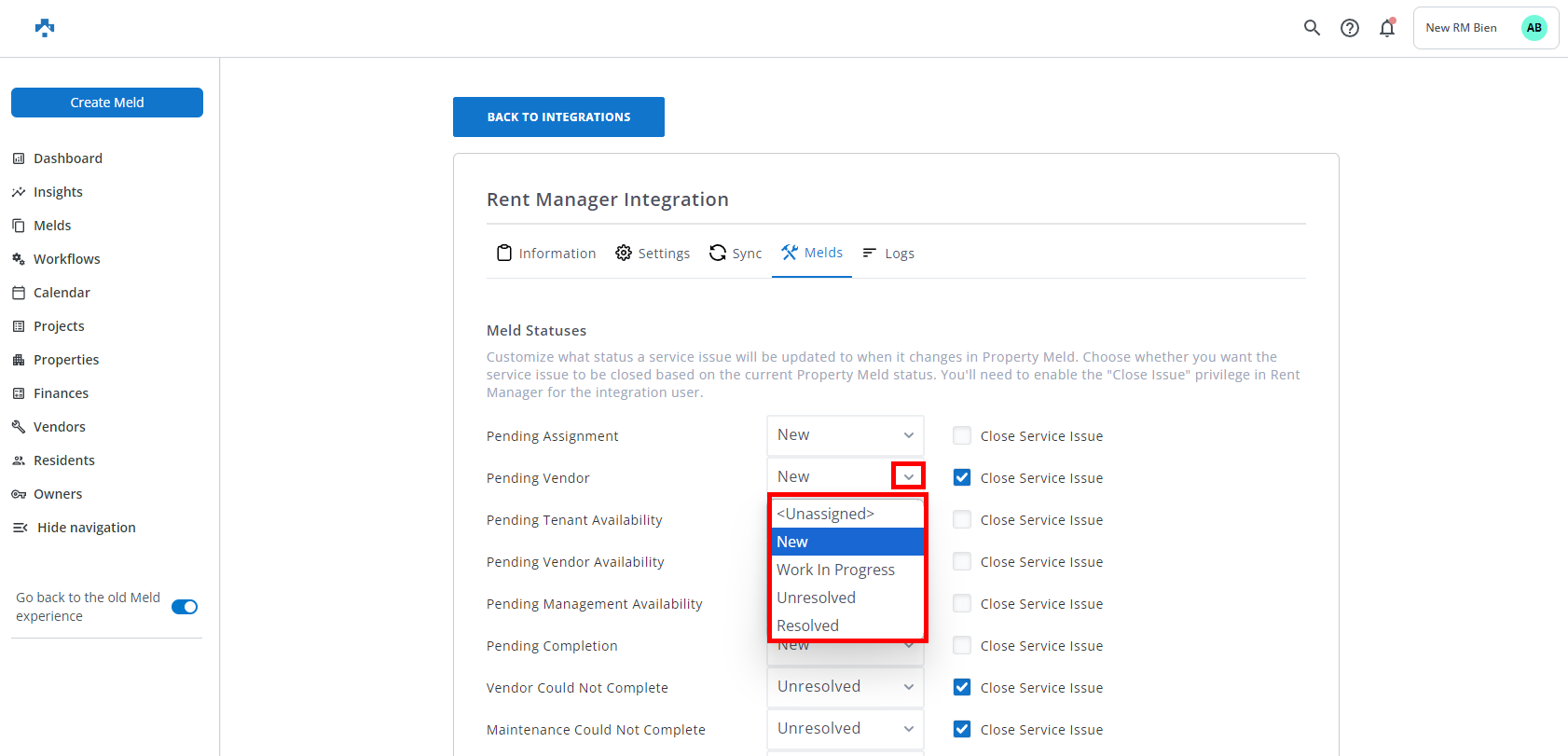This screenshot has height=756, width=1568.
Task: Collapse sidebar with Hide navigation
Action: (x=86, y=528)
